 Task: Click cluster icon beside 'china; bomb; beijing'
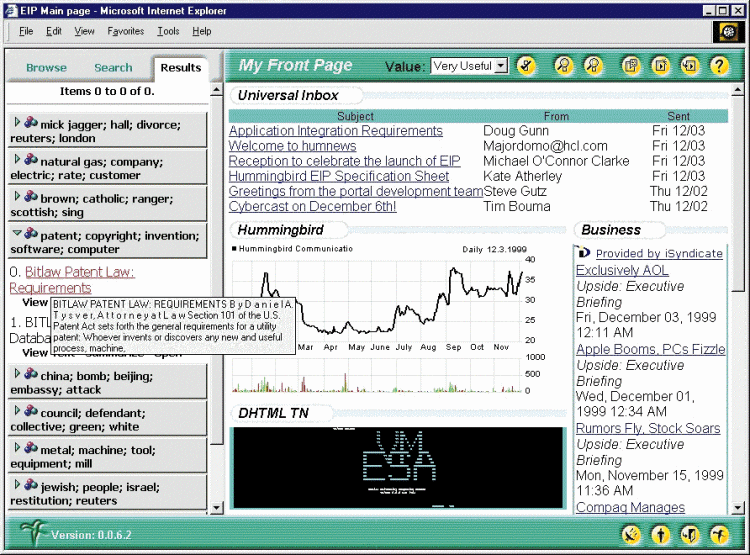[31, 374]
